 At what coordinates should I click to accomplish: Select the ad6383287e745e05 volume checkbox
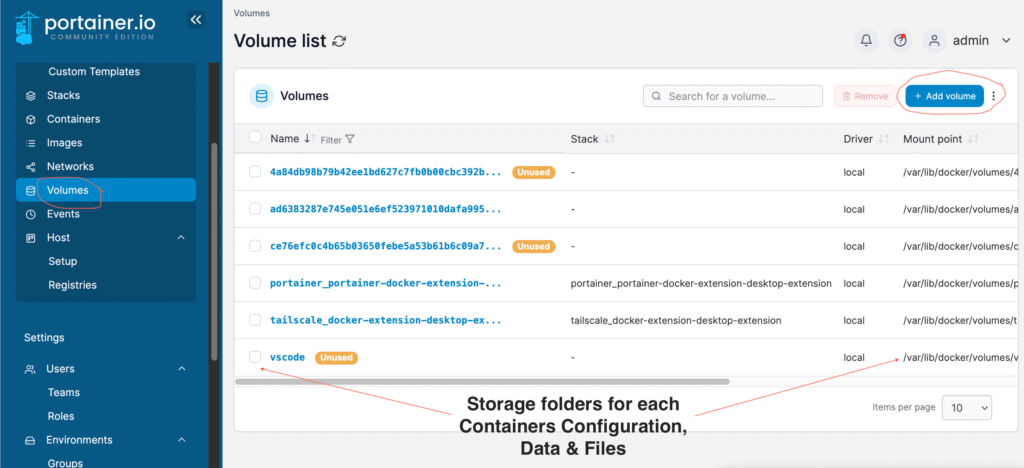click(255, 209)
